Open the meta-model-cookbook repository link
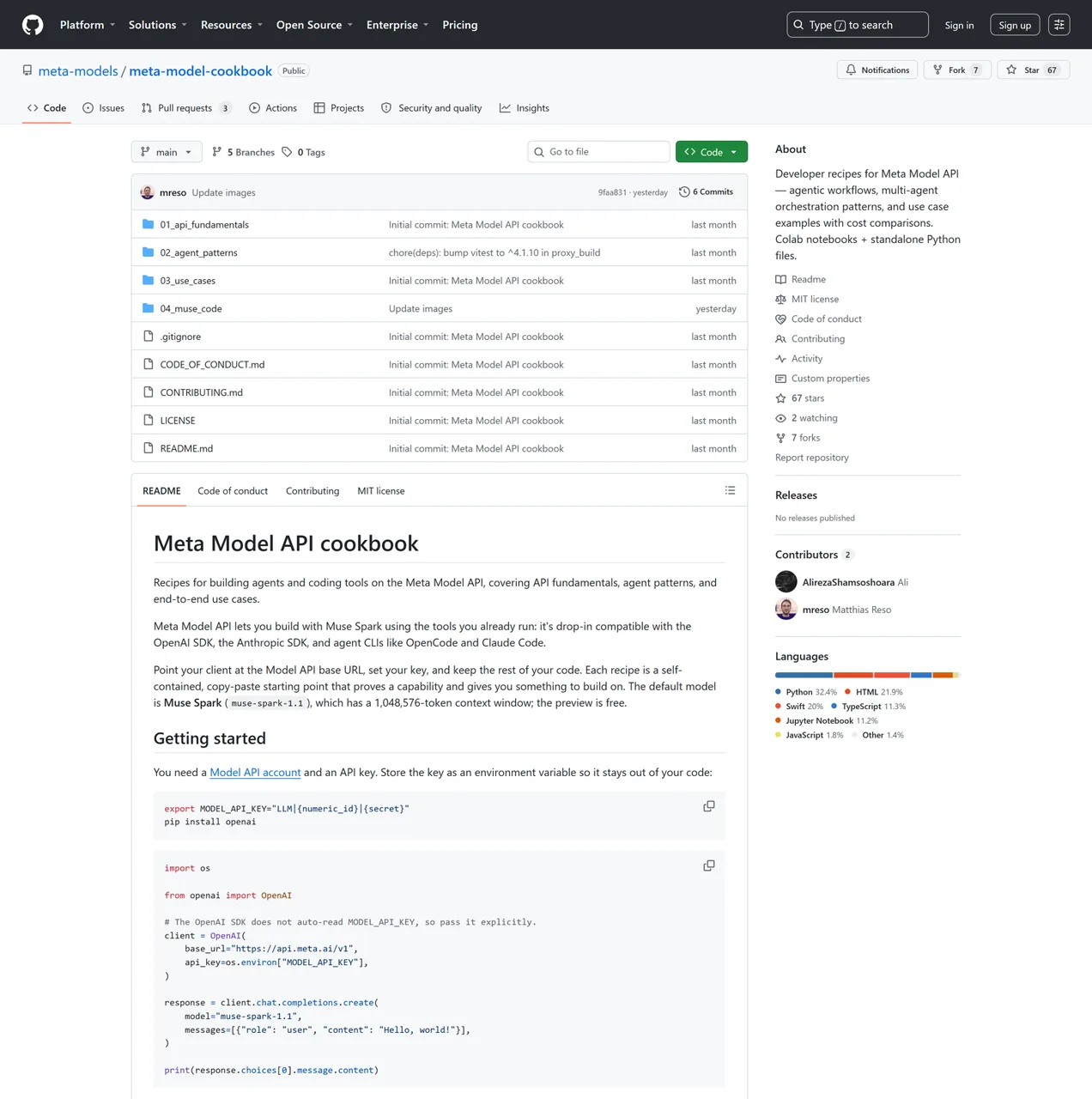 click(x=201, y=71)
